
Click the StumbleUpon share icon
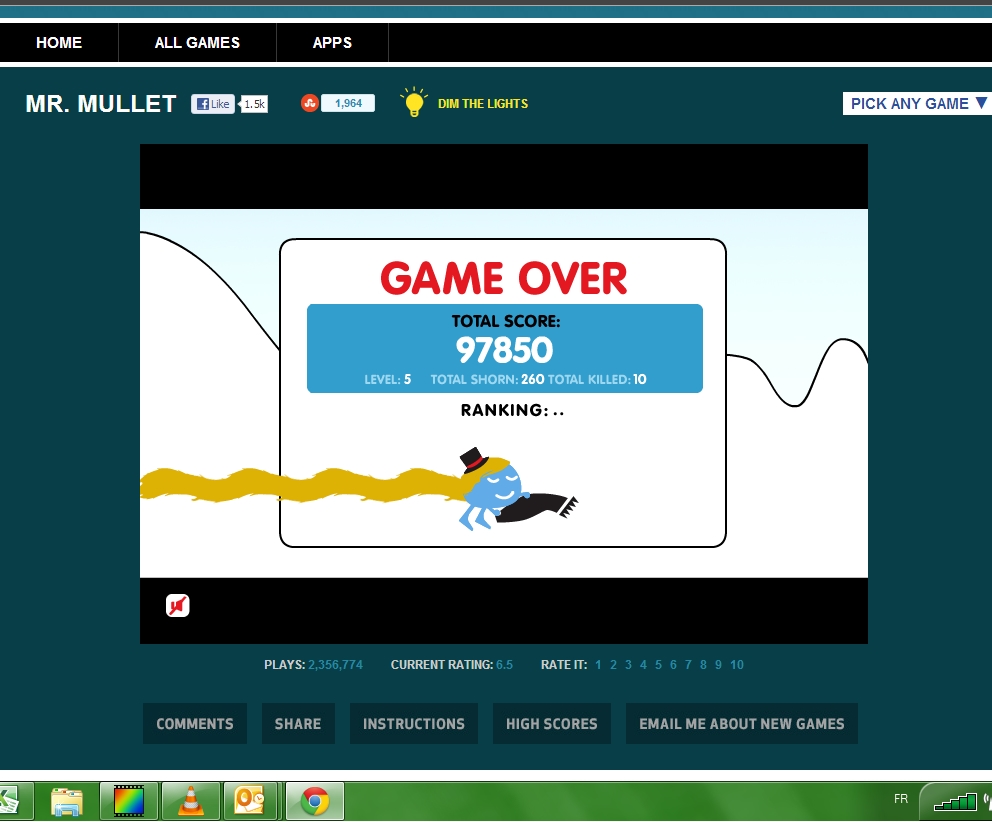(309, 103)
